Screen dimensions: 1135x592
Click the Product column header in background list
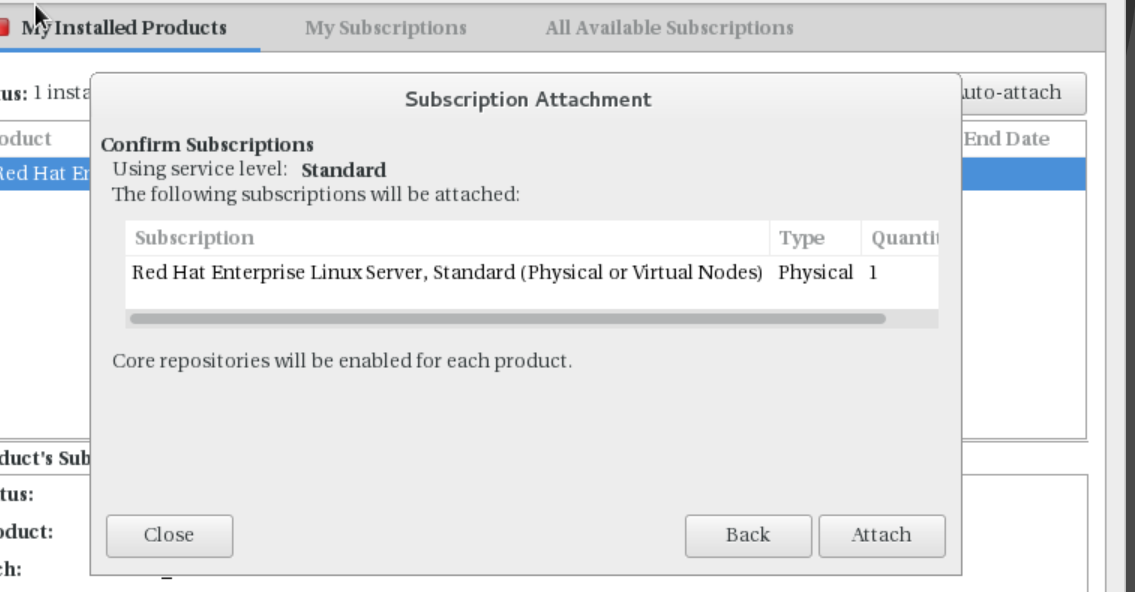(x=26, y=139)
